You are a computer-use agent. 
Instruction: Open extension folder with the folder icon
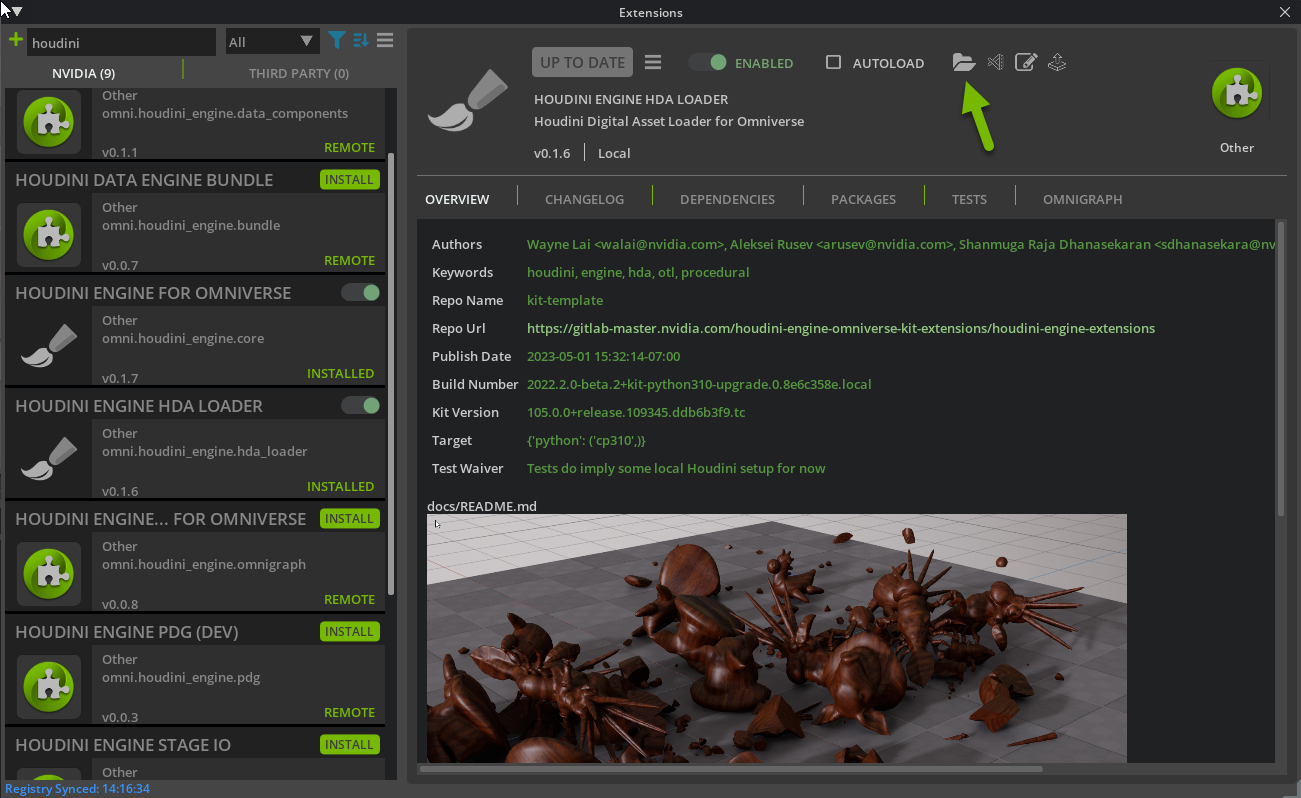coord(964,62)
